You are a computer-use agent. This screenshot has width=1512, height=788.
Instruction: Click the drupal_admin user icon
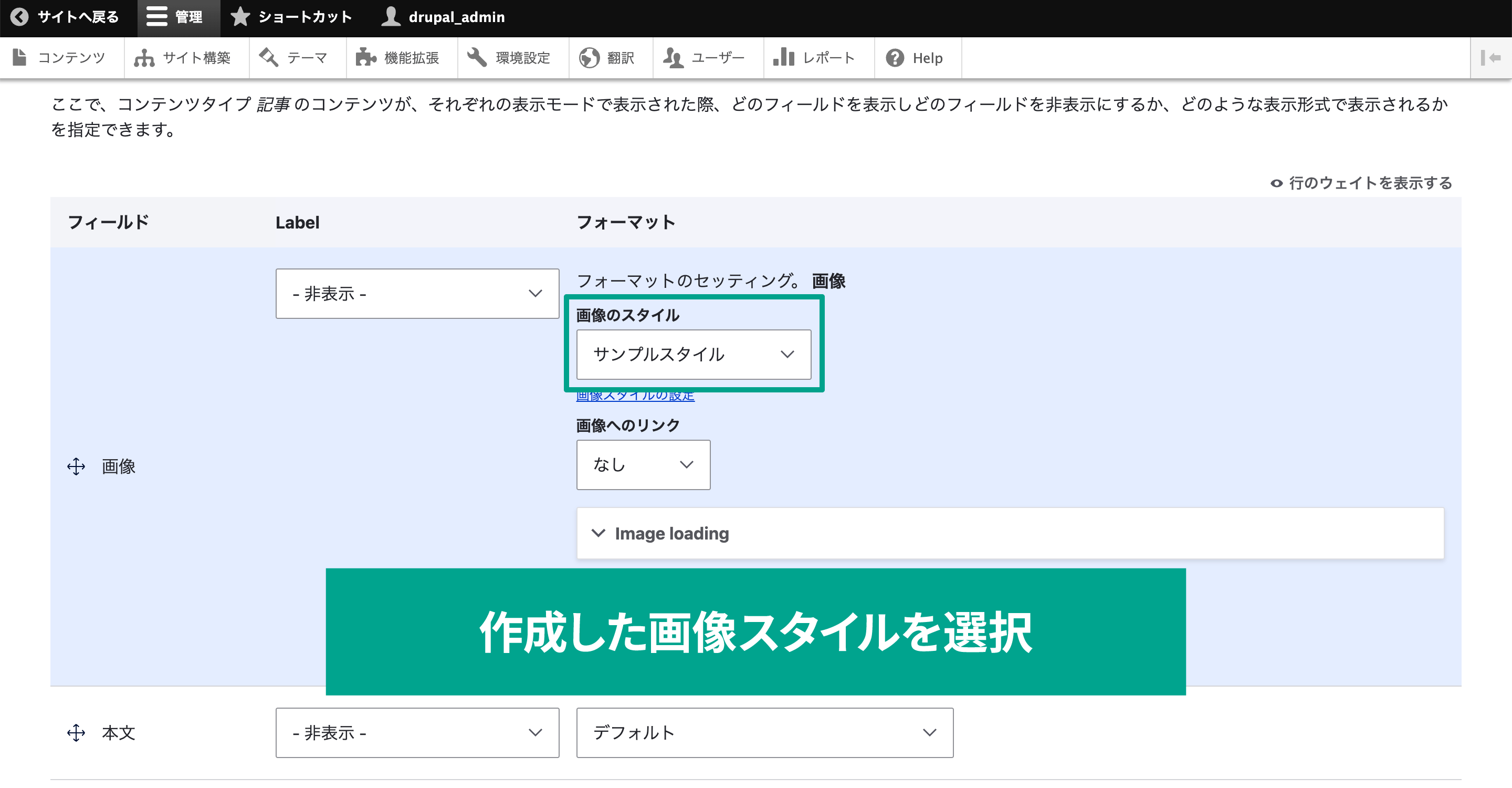pos(390,17)
